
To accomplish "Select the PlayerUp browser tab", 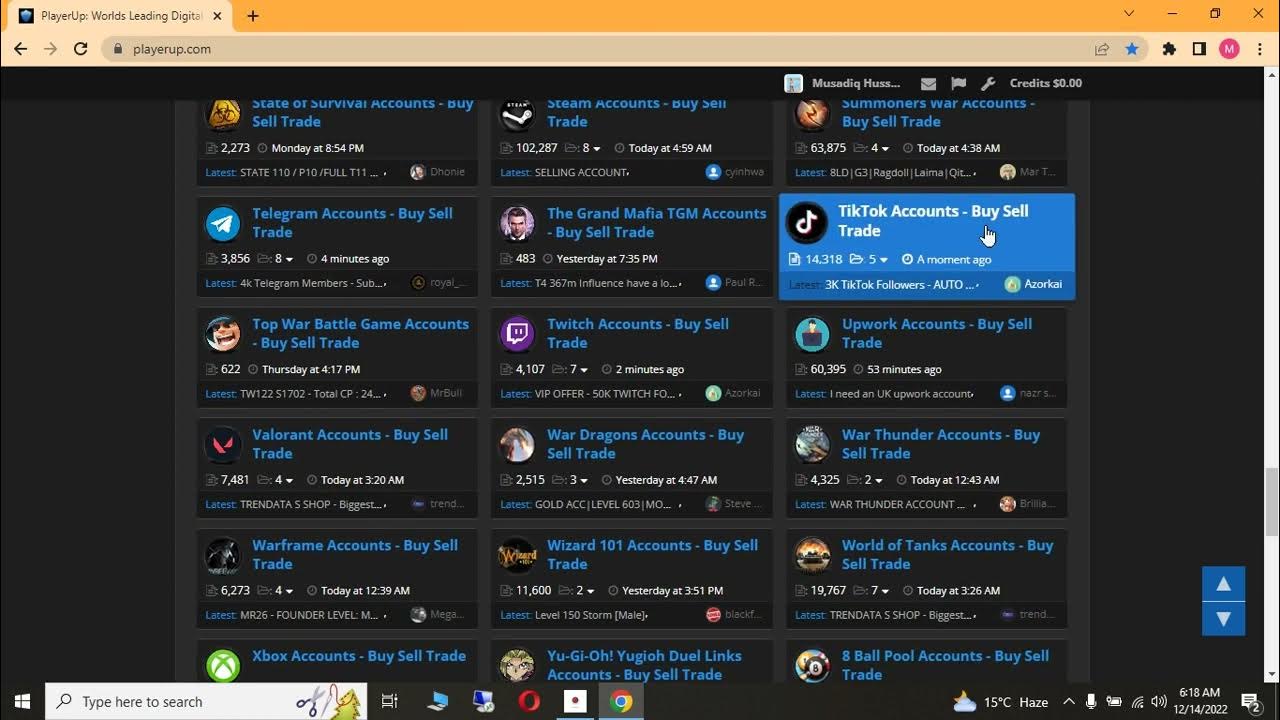I will coord(120,16).
